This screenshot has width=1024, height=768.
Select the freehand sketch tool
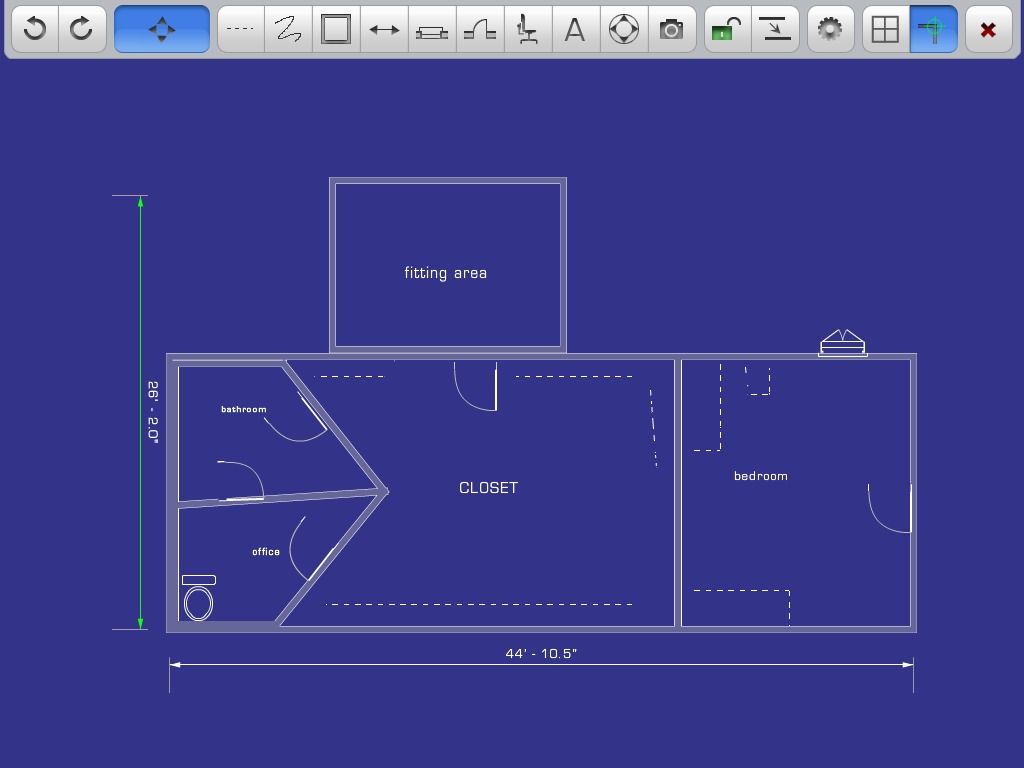tap(287, 29)
